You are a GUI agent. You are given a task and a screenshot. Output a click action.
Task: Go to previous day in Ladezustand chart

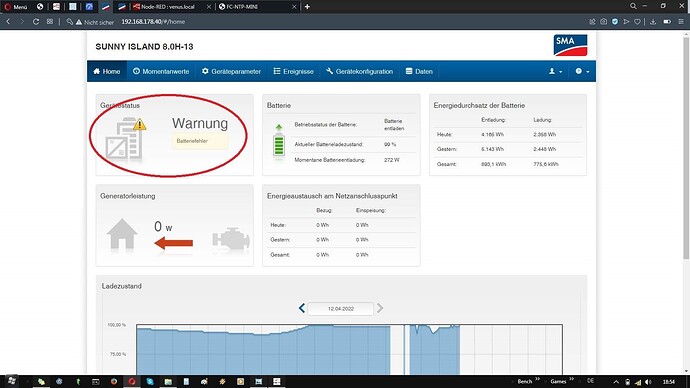(301, 308)
